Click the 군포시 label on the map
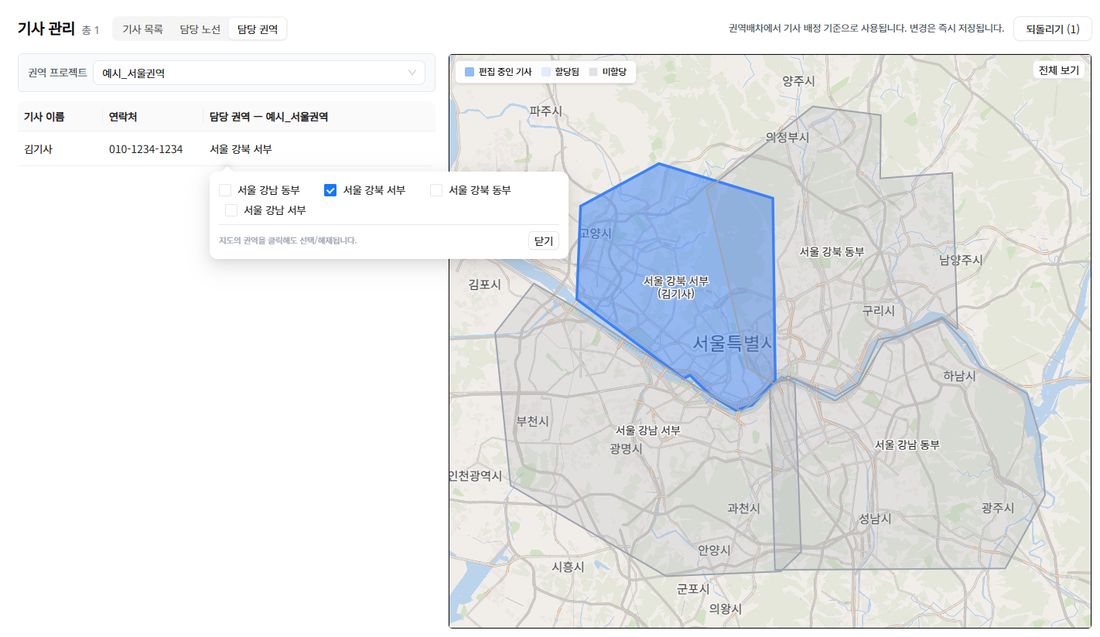 coord(693,589)
